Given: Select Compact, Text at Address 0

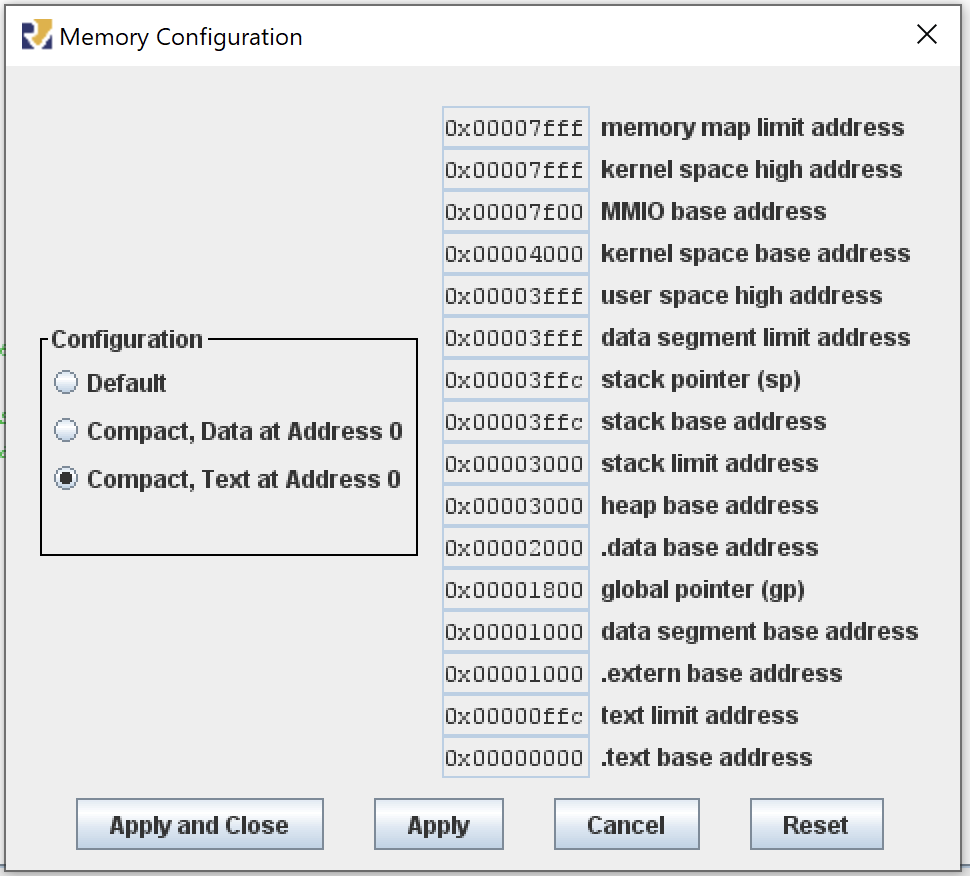Looking at the screenshot, I should pos(65,478).
